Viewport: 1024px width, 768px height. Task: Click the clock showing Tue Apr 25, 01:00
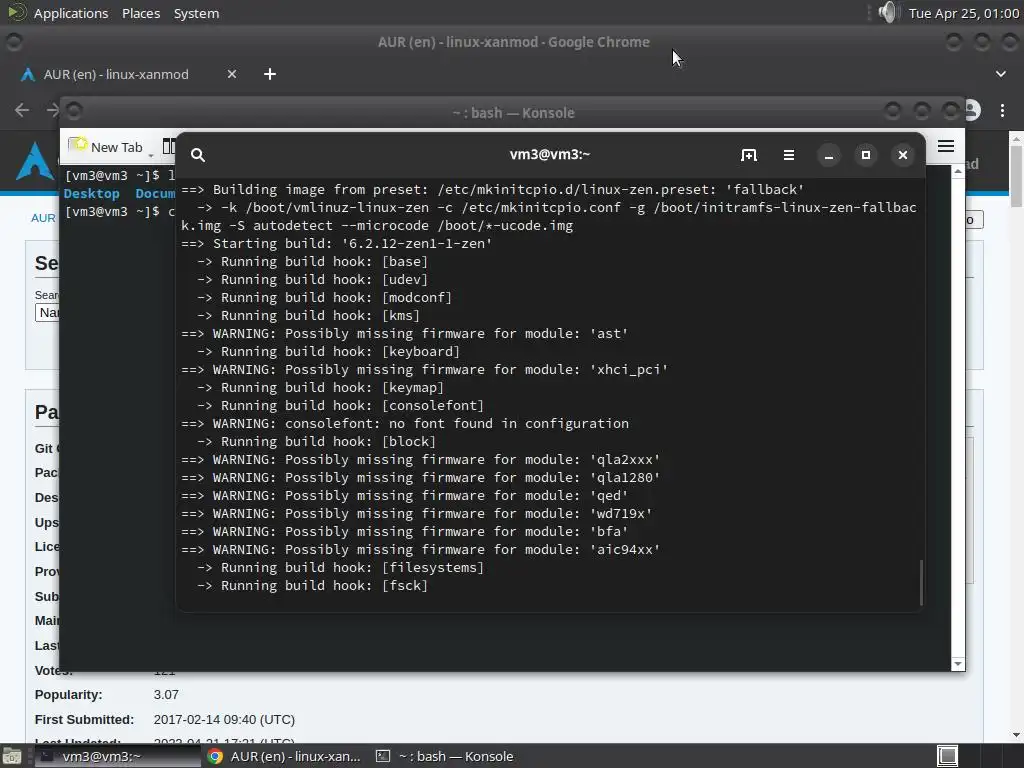(x=963, y=13)
